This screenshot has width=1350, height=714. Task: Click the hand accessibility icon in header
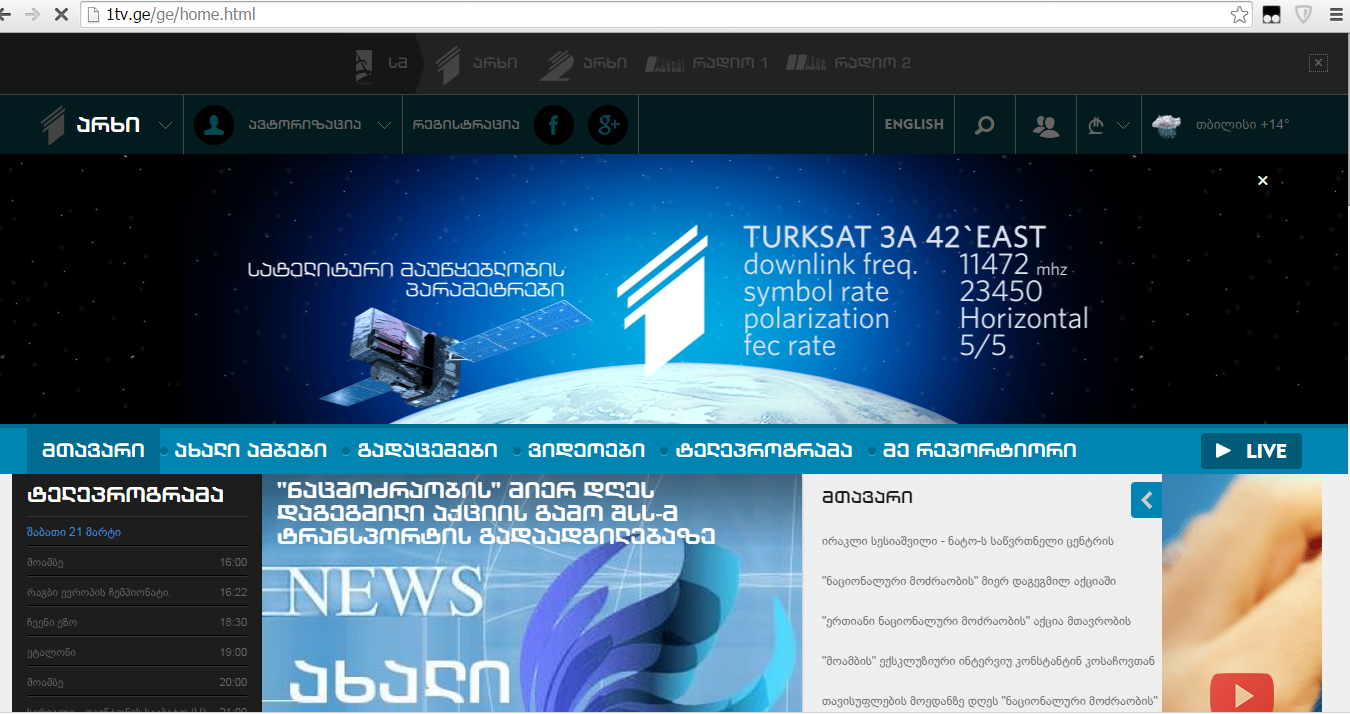point(1096,126)
